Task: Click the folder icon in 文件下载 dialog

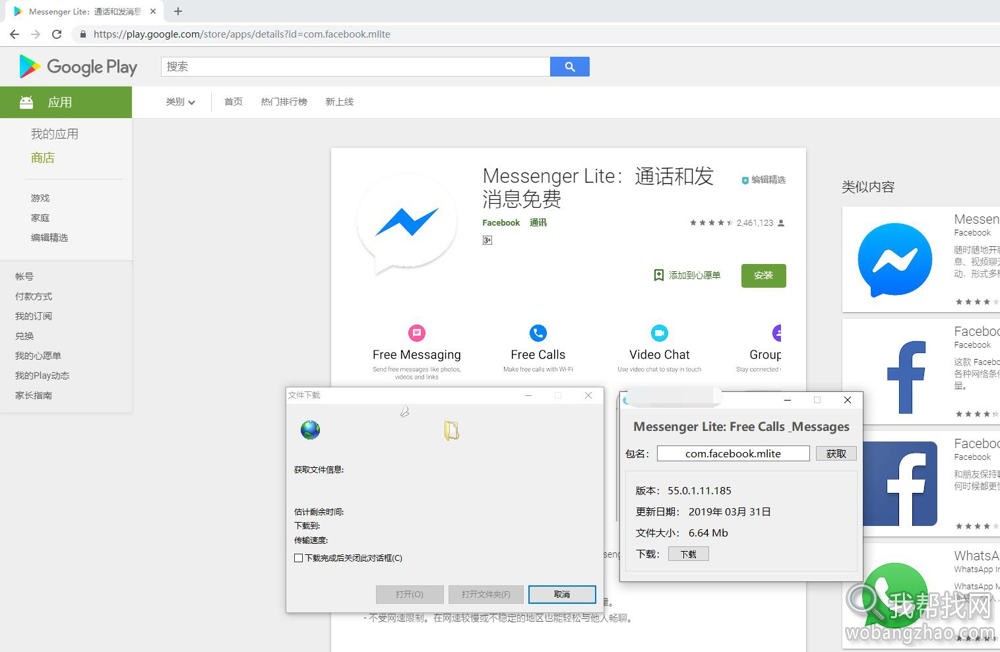Action: (452, 431)
